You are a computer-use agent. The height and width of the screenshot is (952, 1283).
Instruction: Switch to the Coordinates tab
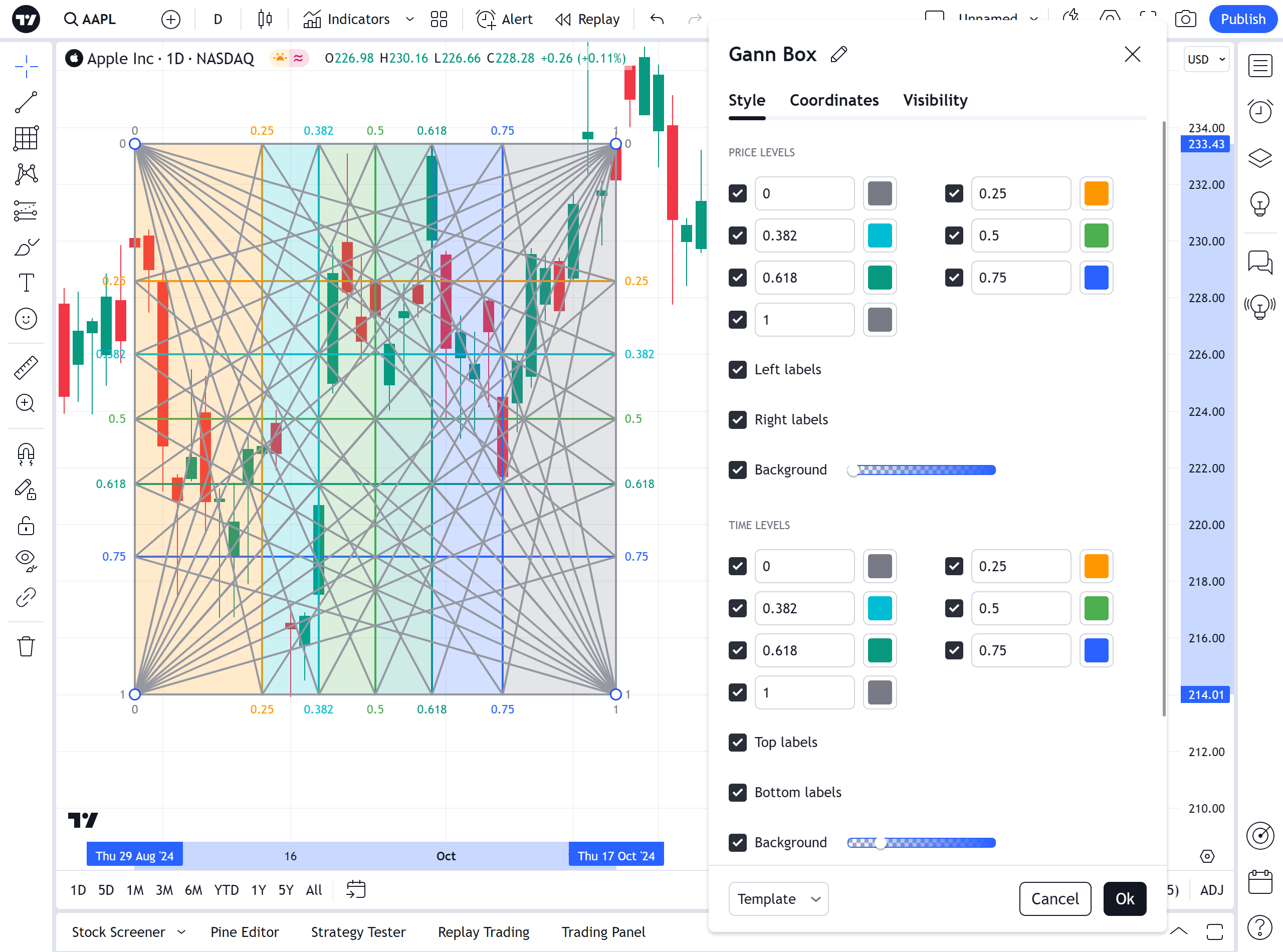click(833, 100)
